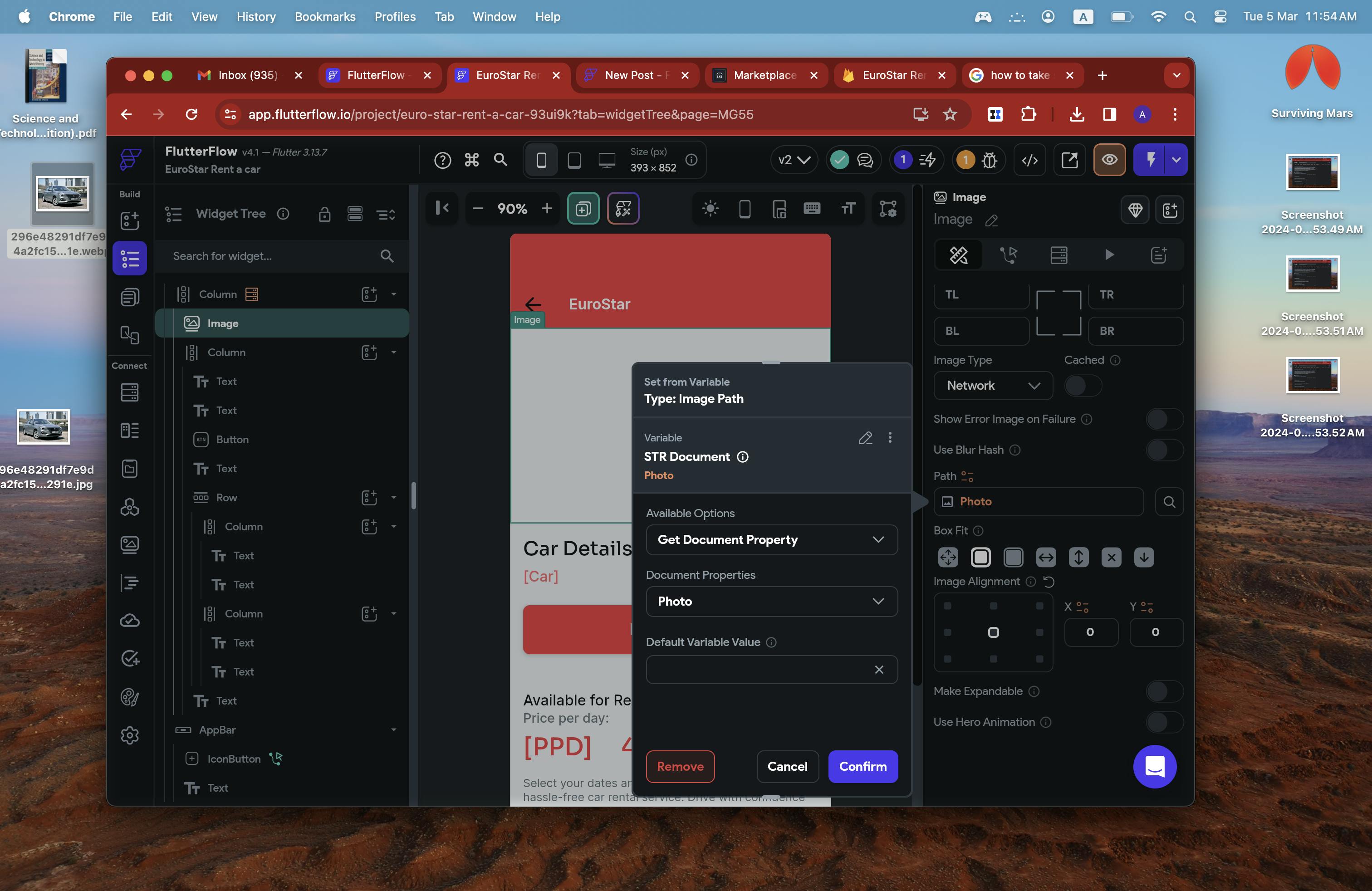Click the Debug bug icon in toolbar

point(989,160)
